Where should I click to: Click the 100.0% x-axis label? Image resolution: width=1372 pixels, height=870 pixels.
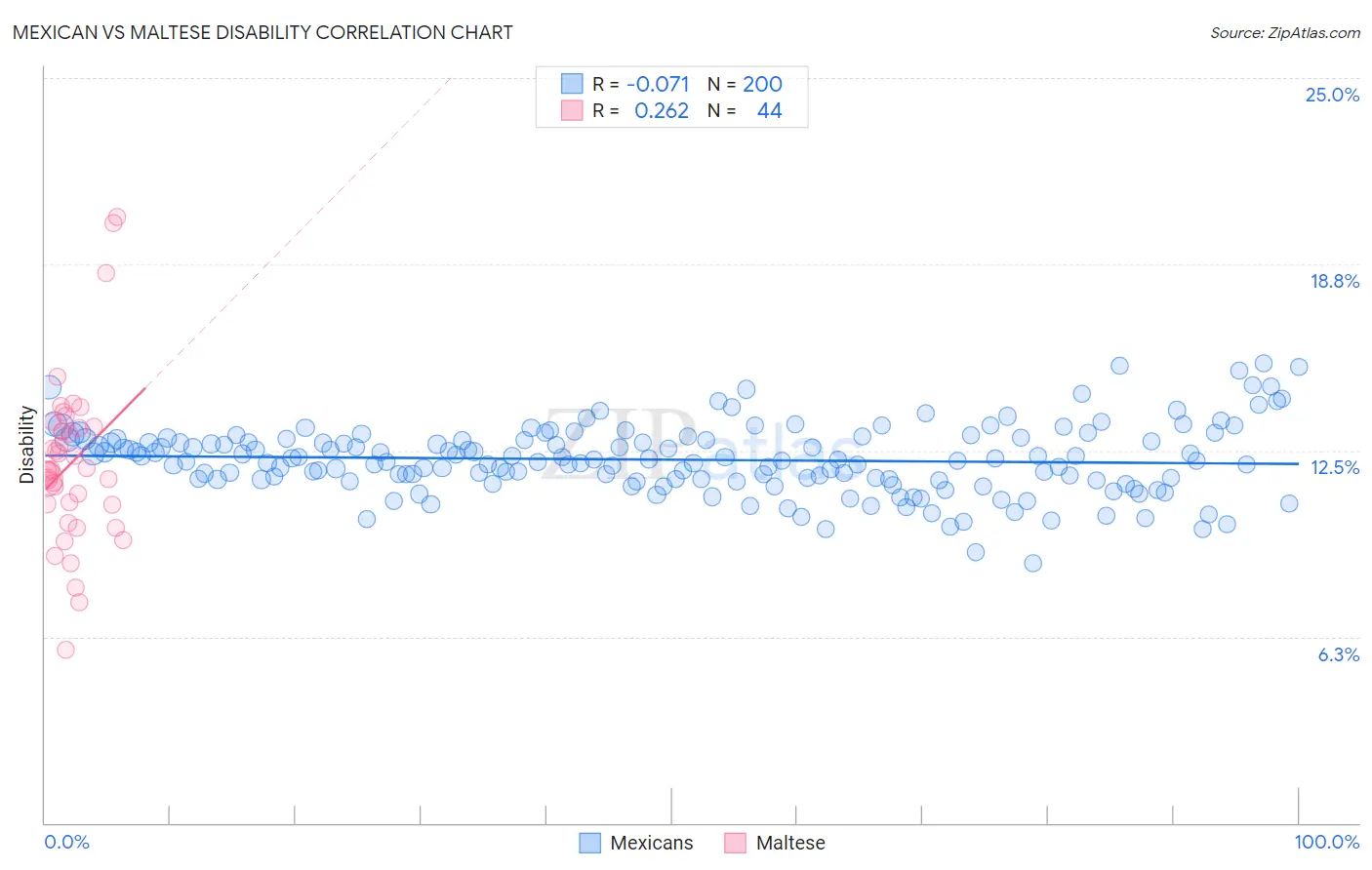(1327, 842)
